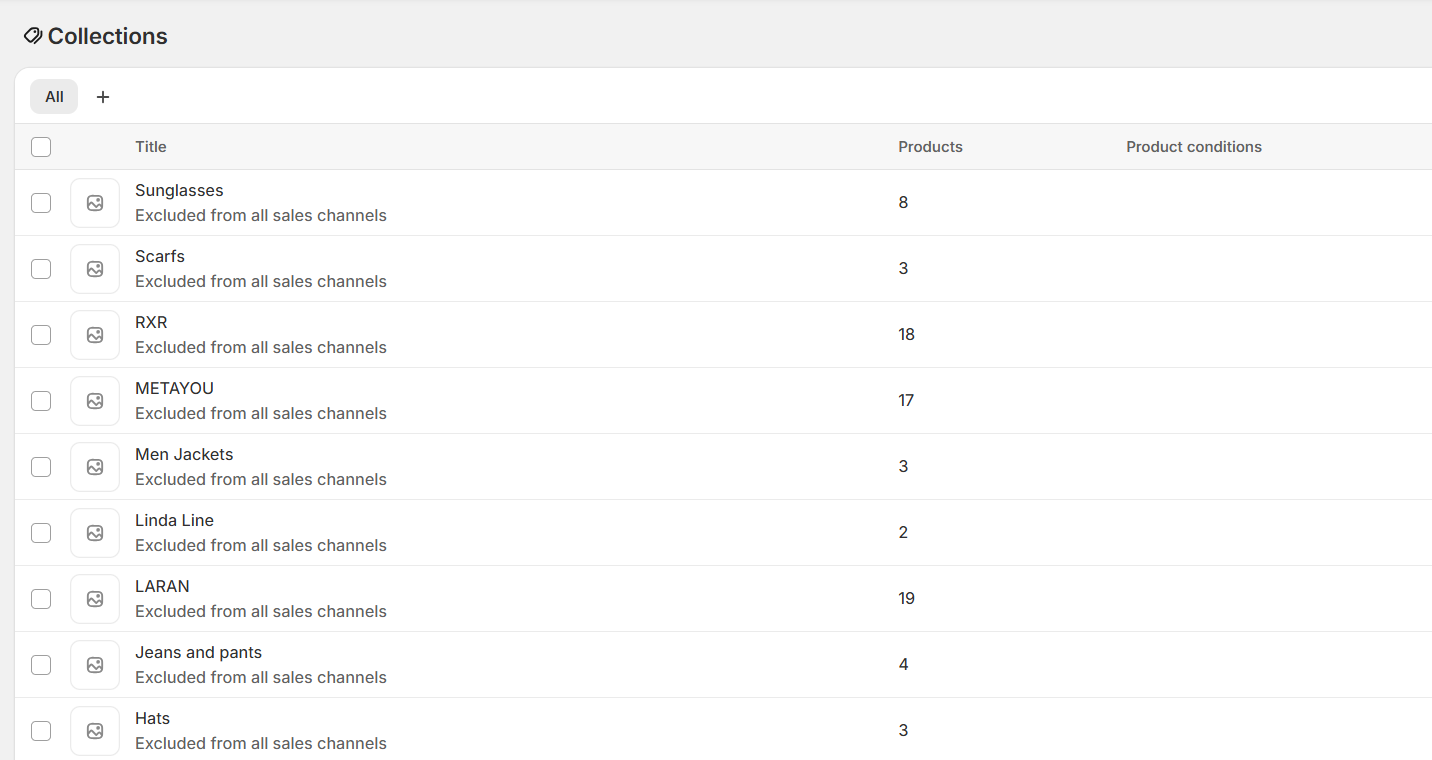Open the Scarfs collection
The height and width of the screenshot is (760, 1432).
(160, 257)
